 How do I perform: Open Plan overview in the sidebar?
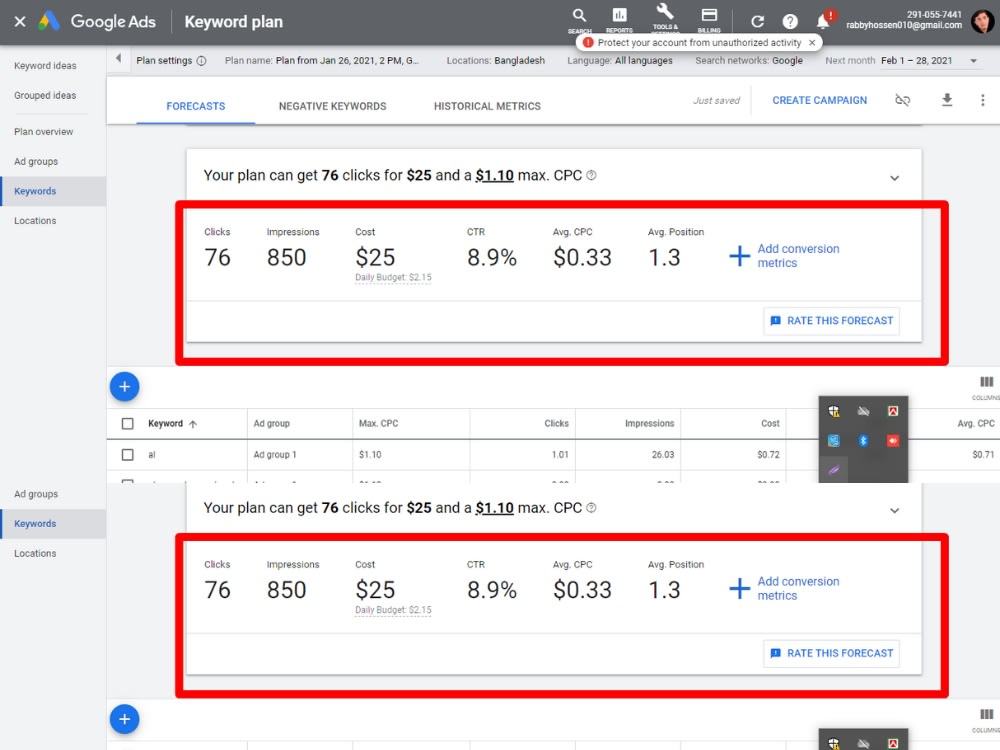44,132
